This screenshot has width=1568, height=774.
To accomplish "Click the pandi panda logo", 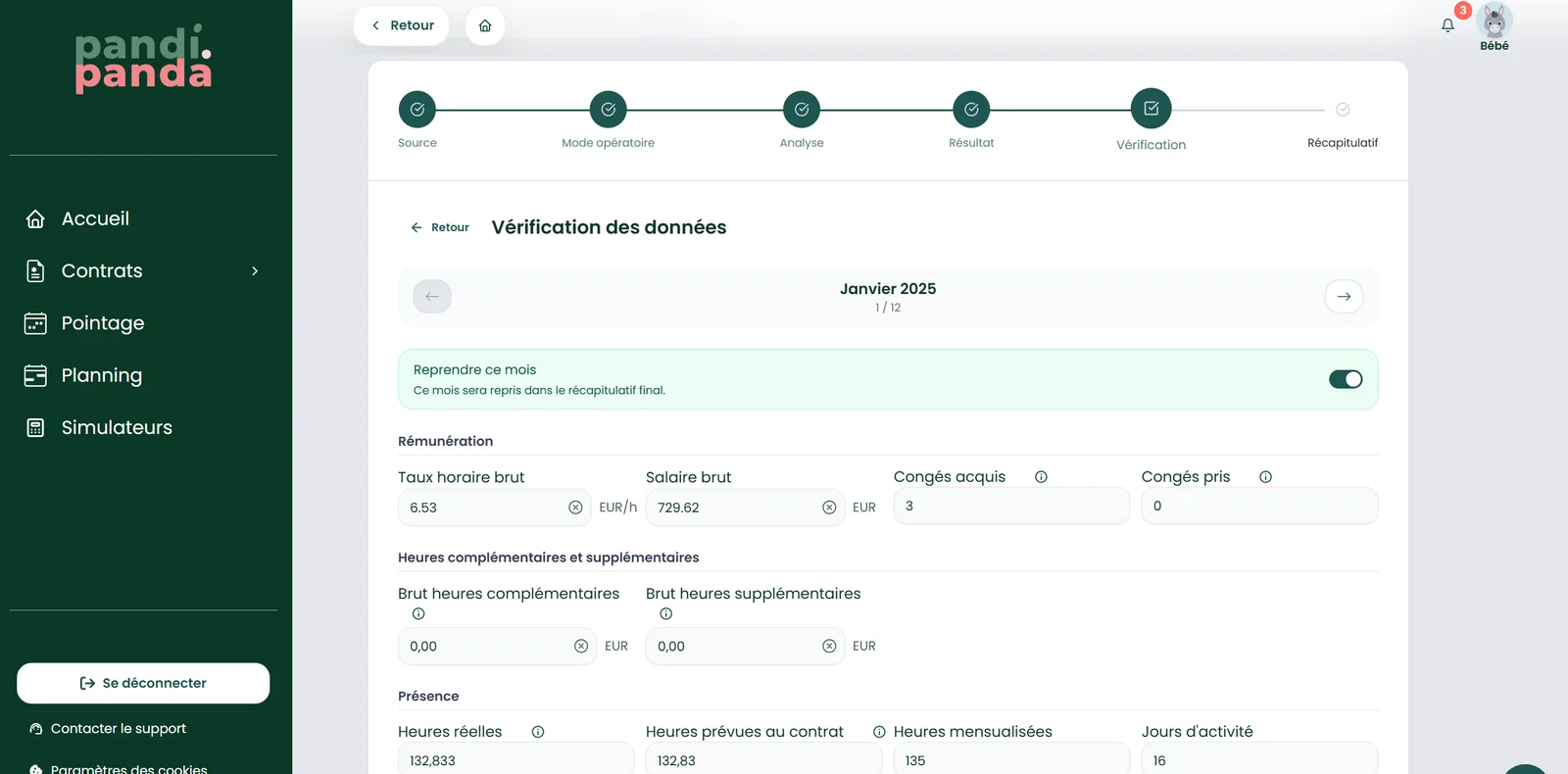I will click(143, 59).
